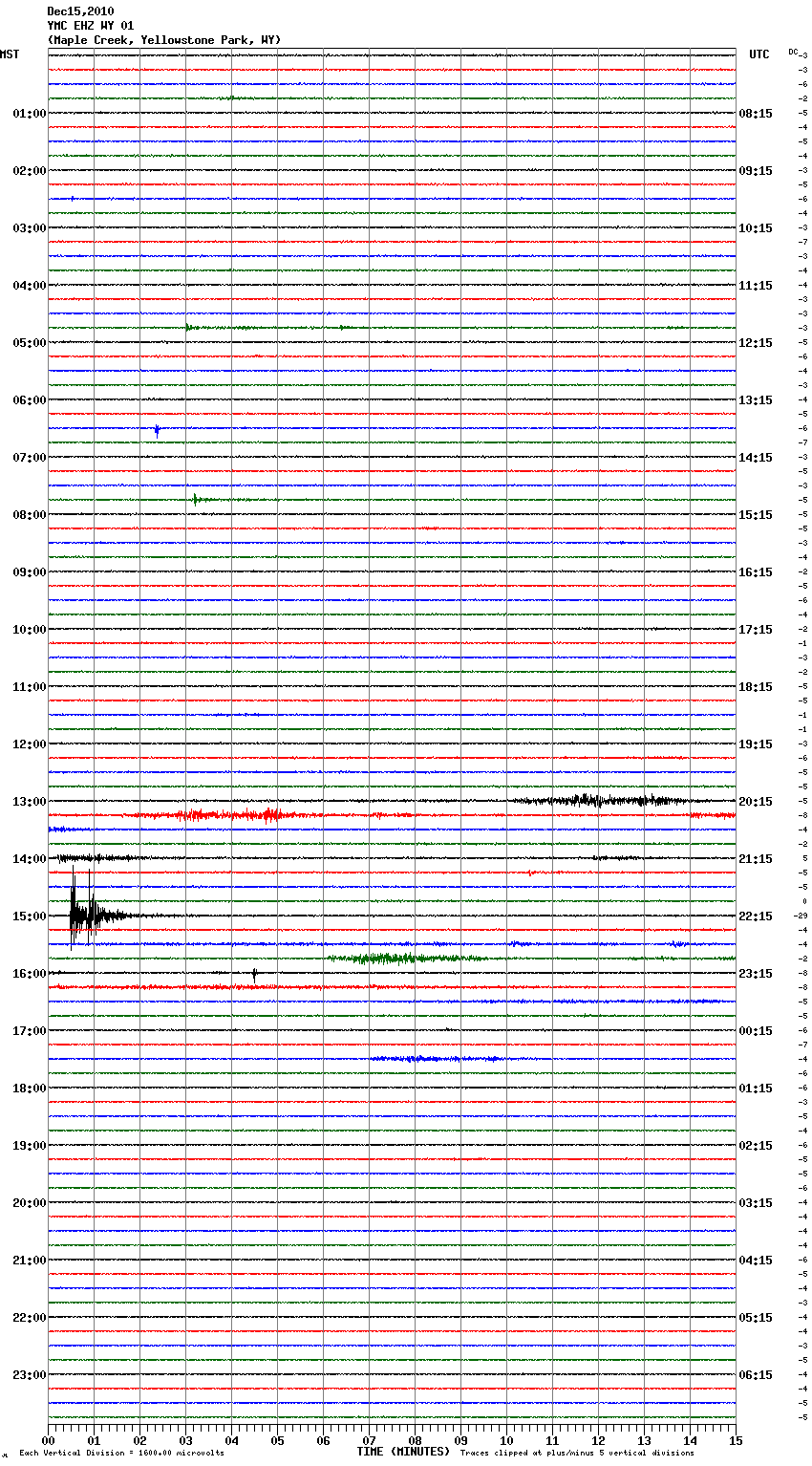Click the minute 03 axis tick label
This screenshot has height=1466, width=812.
(x=185, y=1440)
